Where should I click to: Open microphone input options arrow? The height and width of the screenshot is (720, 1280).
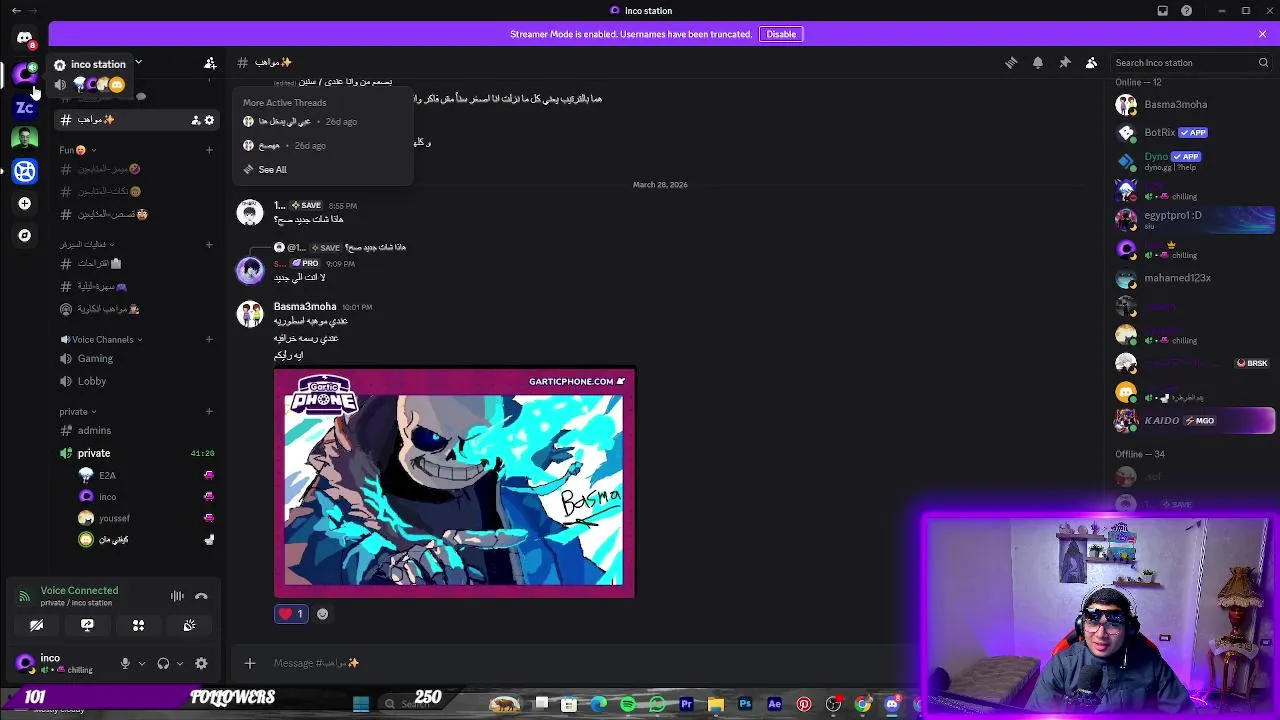click(141, 663)
